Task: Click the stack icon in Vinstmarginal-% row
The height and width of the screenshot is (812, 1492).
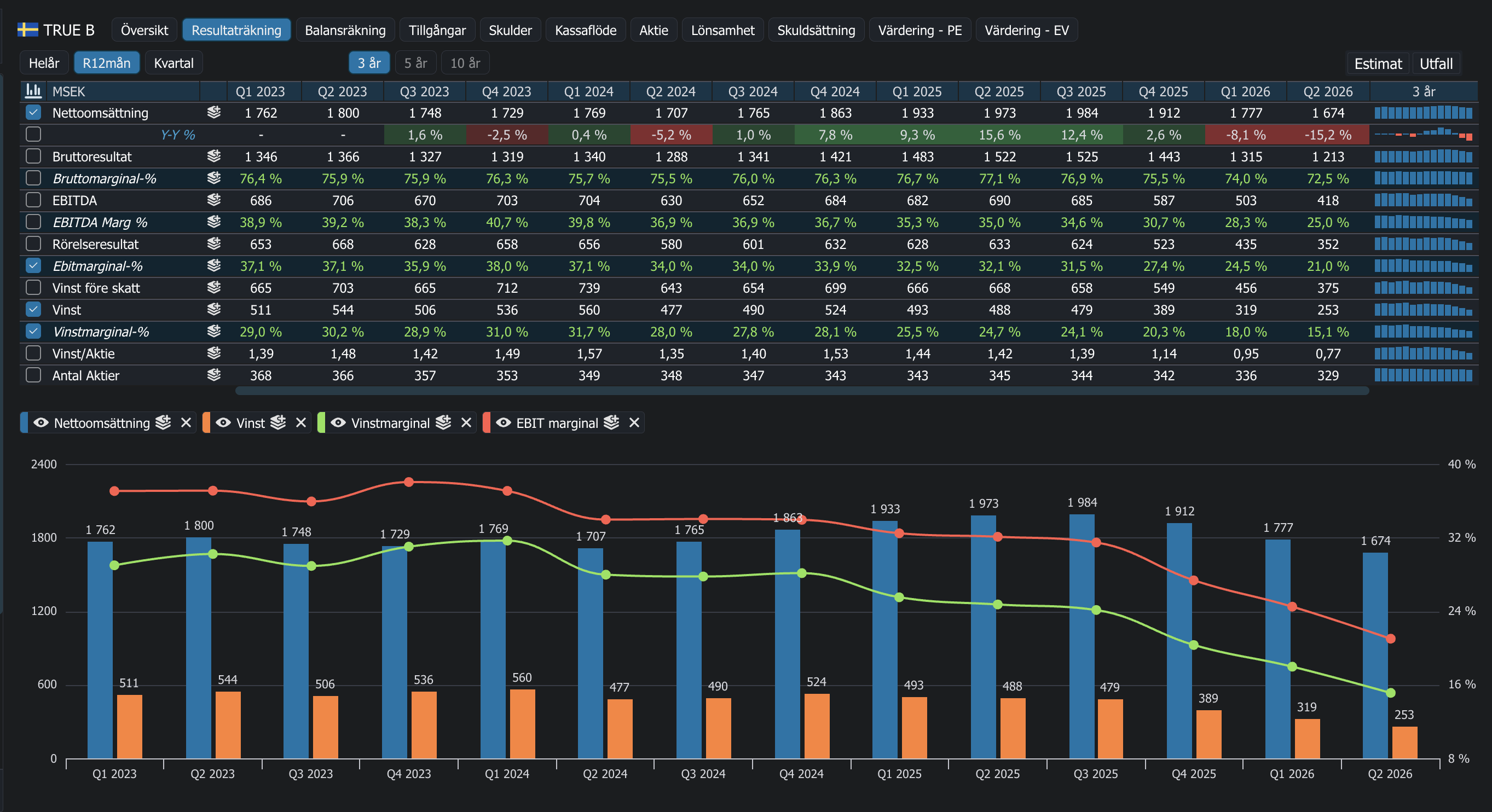Action: [x=213, y=331]
